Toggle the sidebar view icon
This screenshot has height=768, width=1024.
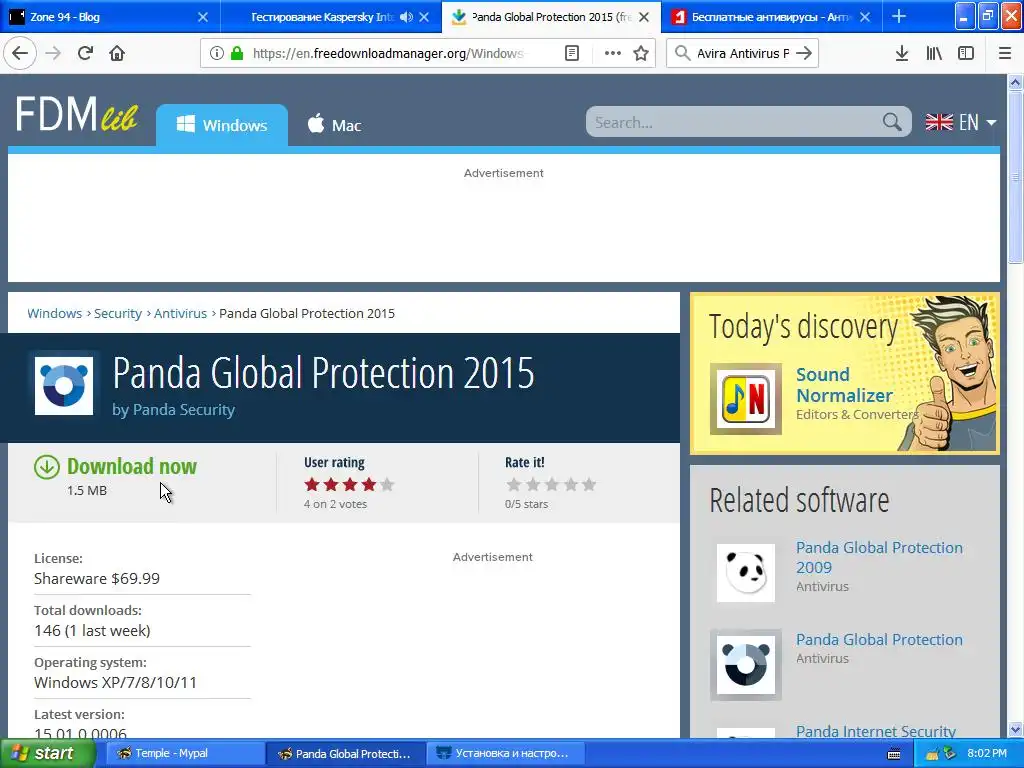[x=966, y=54]
